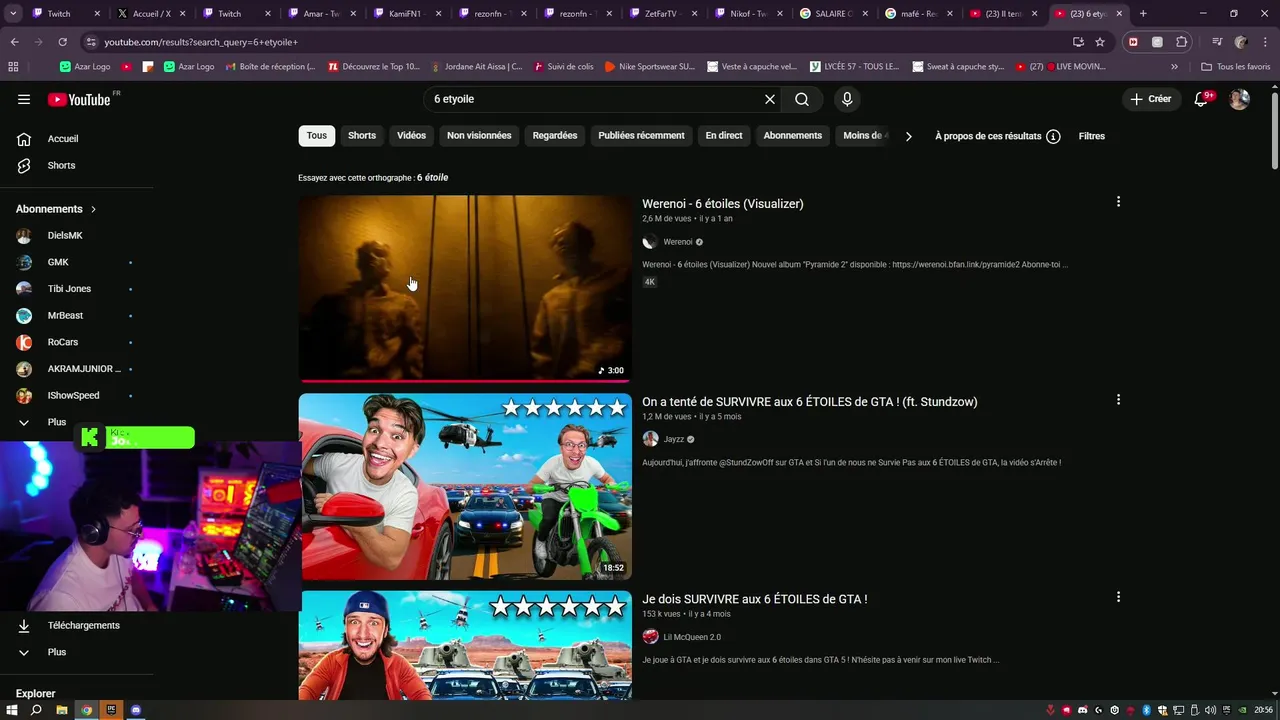Open Je dois SURVIVRE aux 6 ÉTOILES title
This screenshot has height=720, width=1280.
click(x=755, y=599)
